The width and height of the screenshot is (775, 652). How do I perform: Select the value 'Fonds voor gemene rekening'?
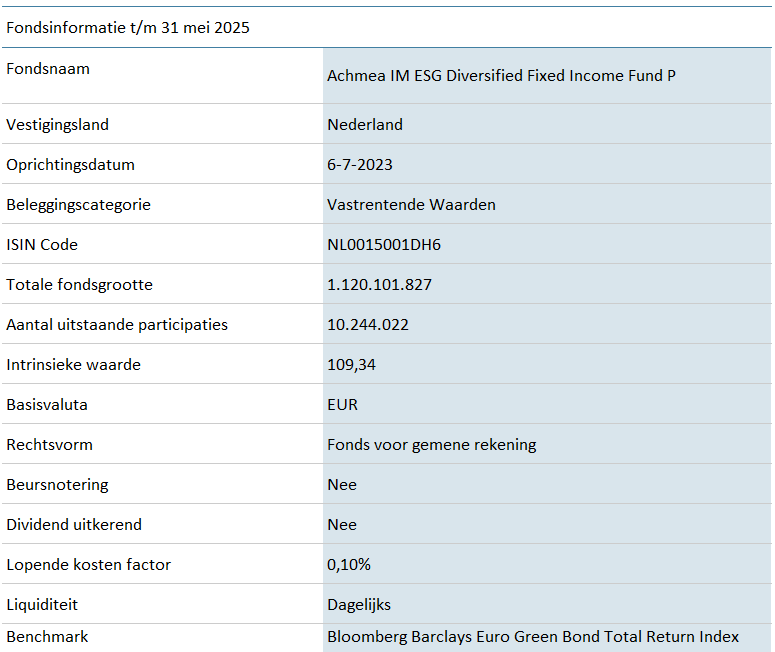click(431, 445)
